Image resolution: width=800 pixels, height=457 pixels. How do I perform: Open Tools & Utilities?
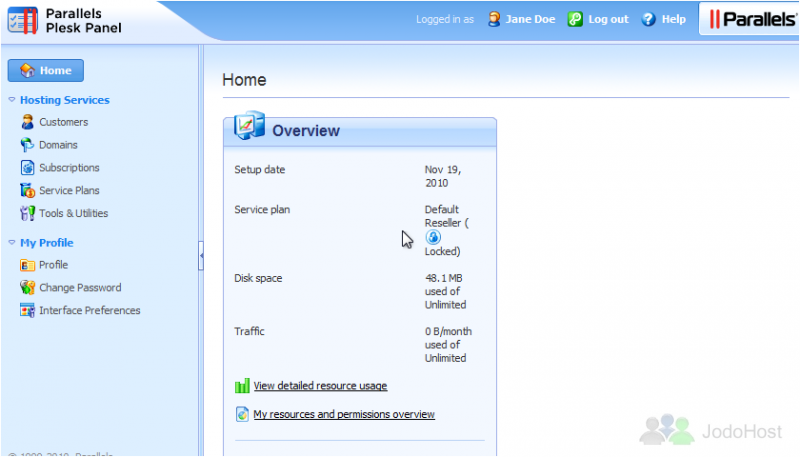(x=73, y=213)
